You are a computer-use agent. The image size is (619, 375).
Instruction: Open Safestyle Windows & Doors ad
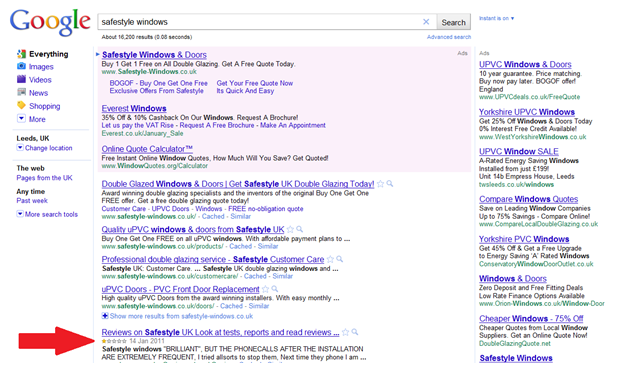coord(154,55)
